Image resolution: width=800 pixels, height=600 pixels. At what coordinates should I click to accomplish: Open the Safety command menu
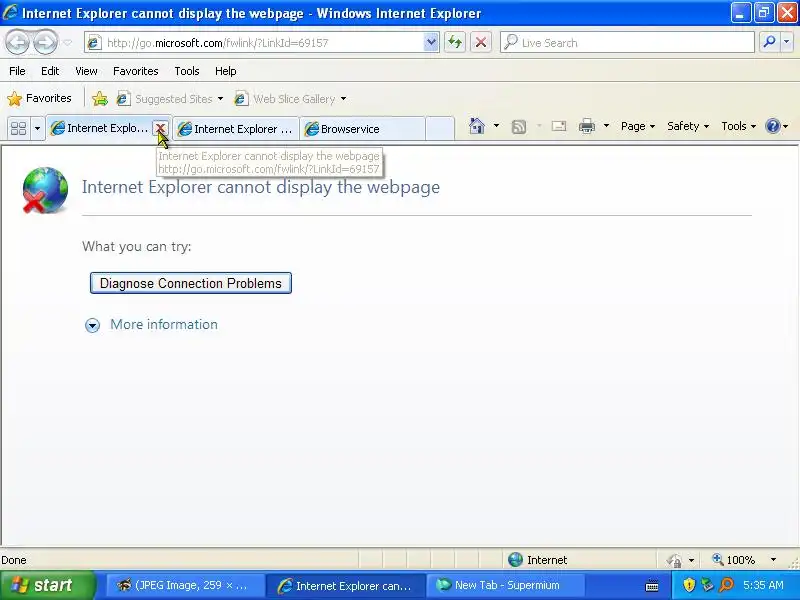688,126
